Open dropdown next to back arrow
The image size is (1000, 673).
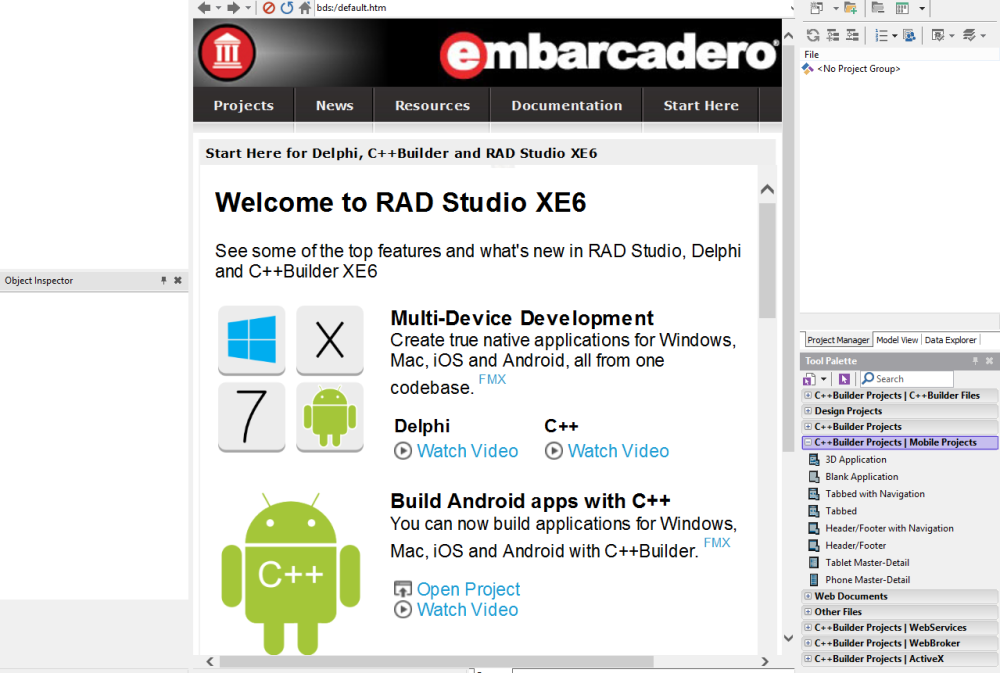click(218, 8)
